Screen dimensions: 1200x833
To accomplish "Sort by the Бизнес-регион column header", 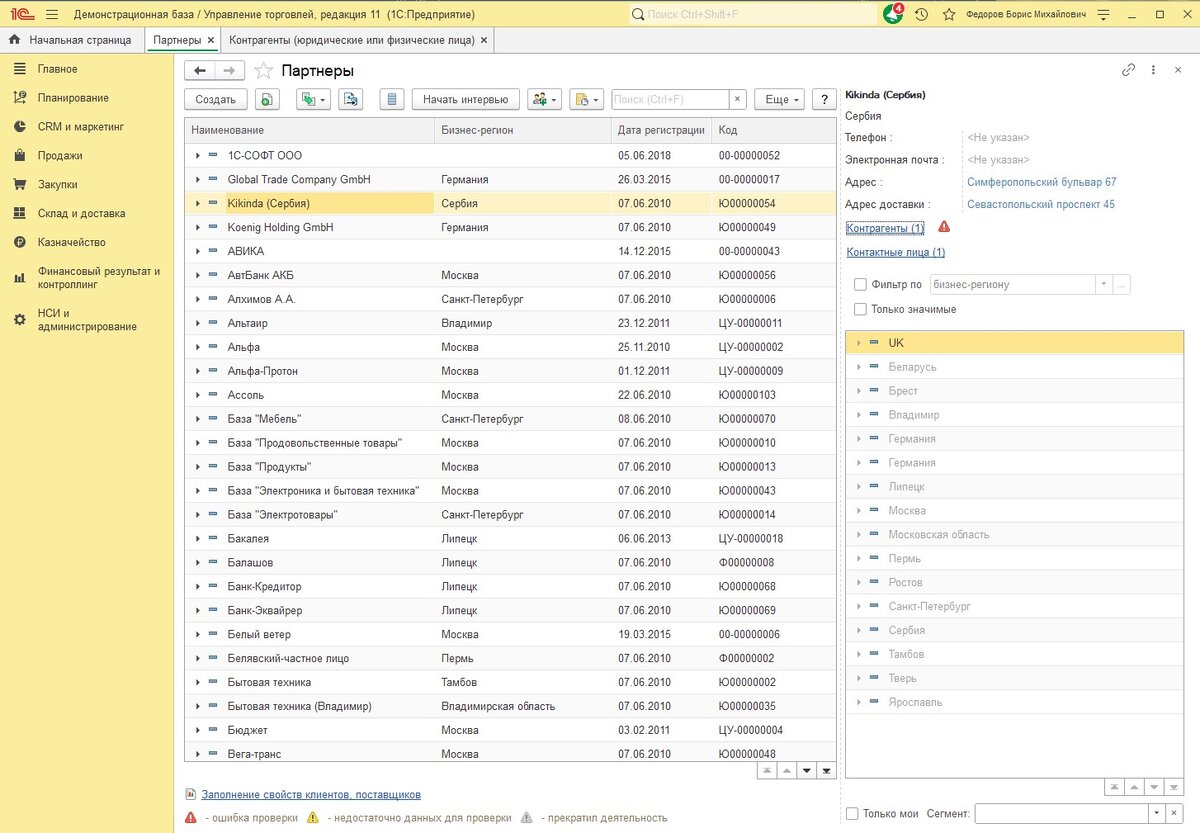I will 523,131.
